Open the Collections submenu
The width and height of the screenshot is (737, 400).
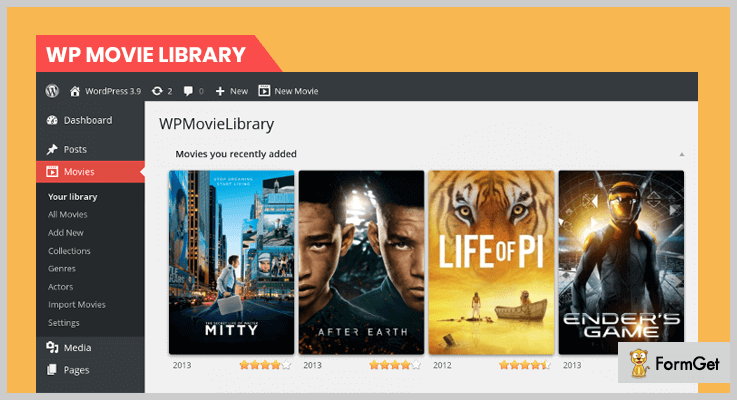pyautogui.click(x=69, y=251)
